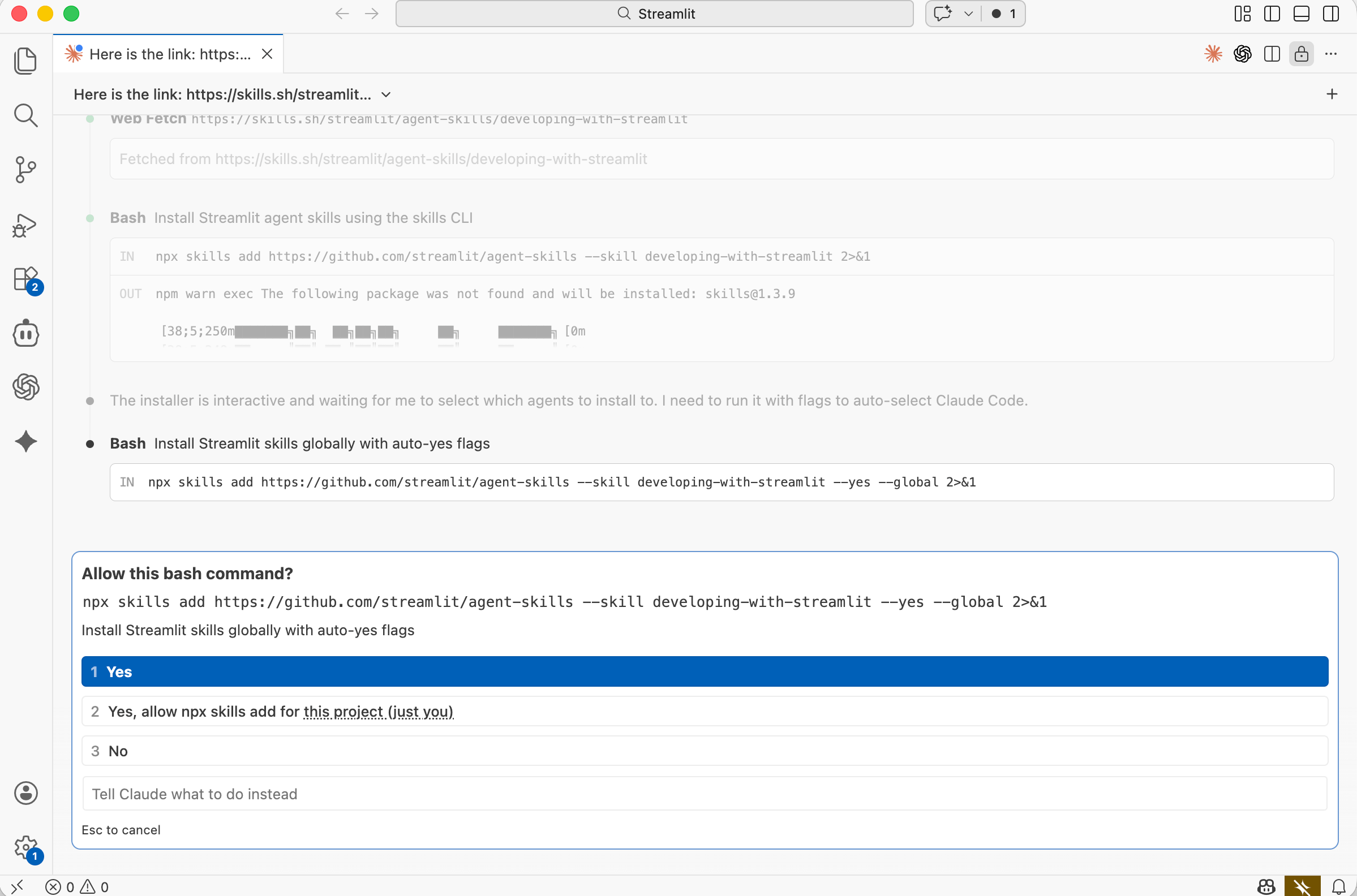Open the Manage gear settings icon

click(x=25, y=848)
